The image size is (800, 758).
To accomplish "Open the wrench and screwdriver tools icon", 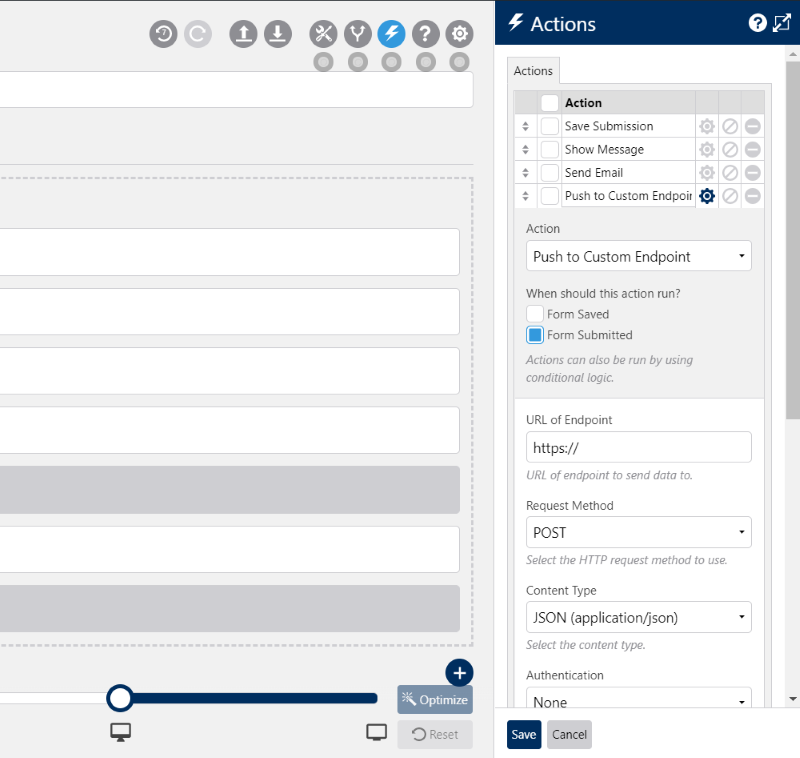I will pos(323,34).
